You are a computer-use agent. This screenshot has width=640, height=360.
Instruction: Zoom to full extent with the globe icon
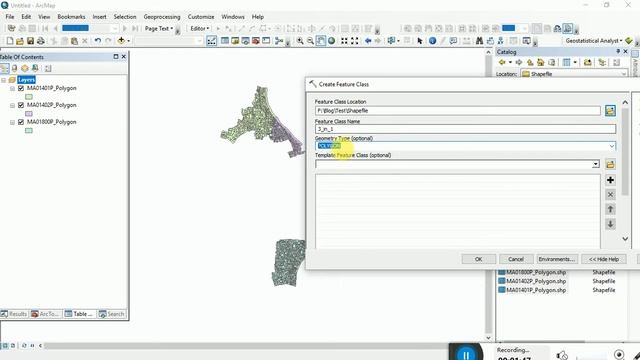(331, 41)
